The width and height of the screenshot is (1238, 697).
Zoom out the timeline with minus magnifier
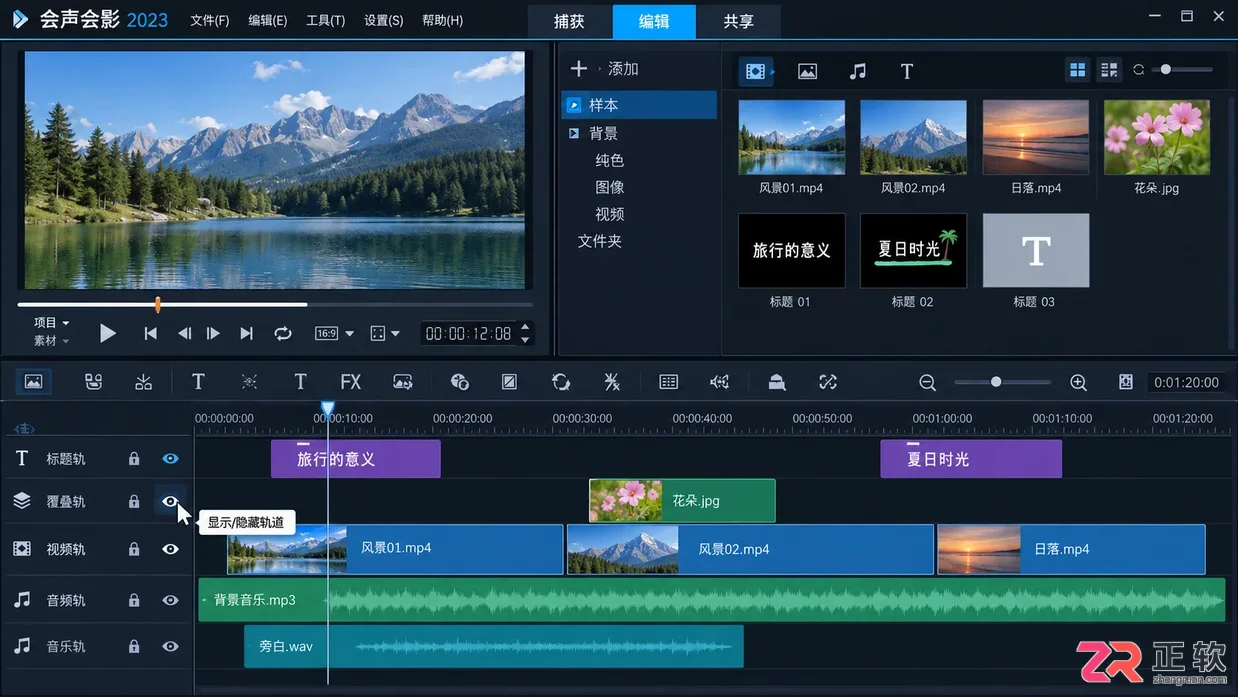coord(927,382)
